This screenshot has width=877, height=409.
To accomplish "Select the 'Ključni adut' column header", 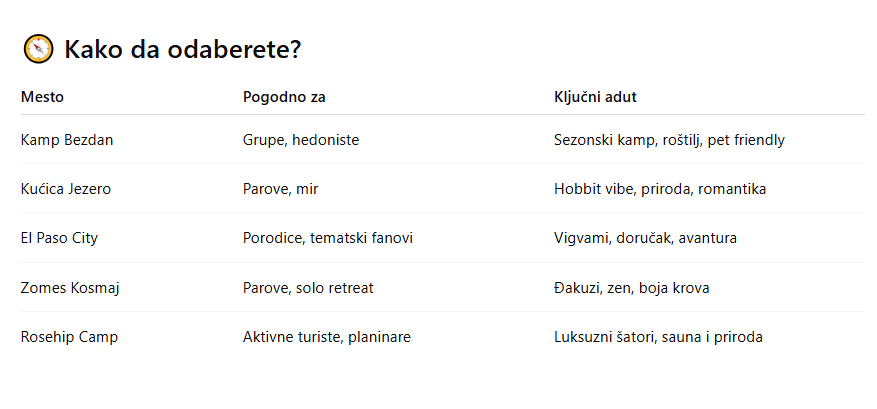I will point(595,97).
